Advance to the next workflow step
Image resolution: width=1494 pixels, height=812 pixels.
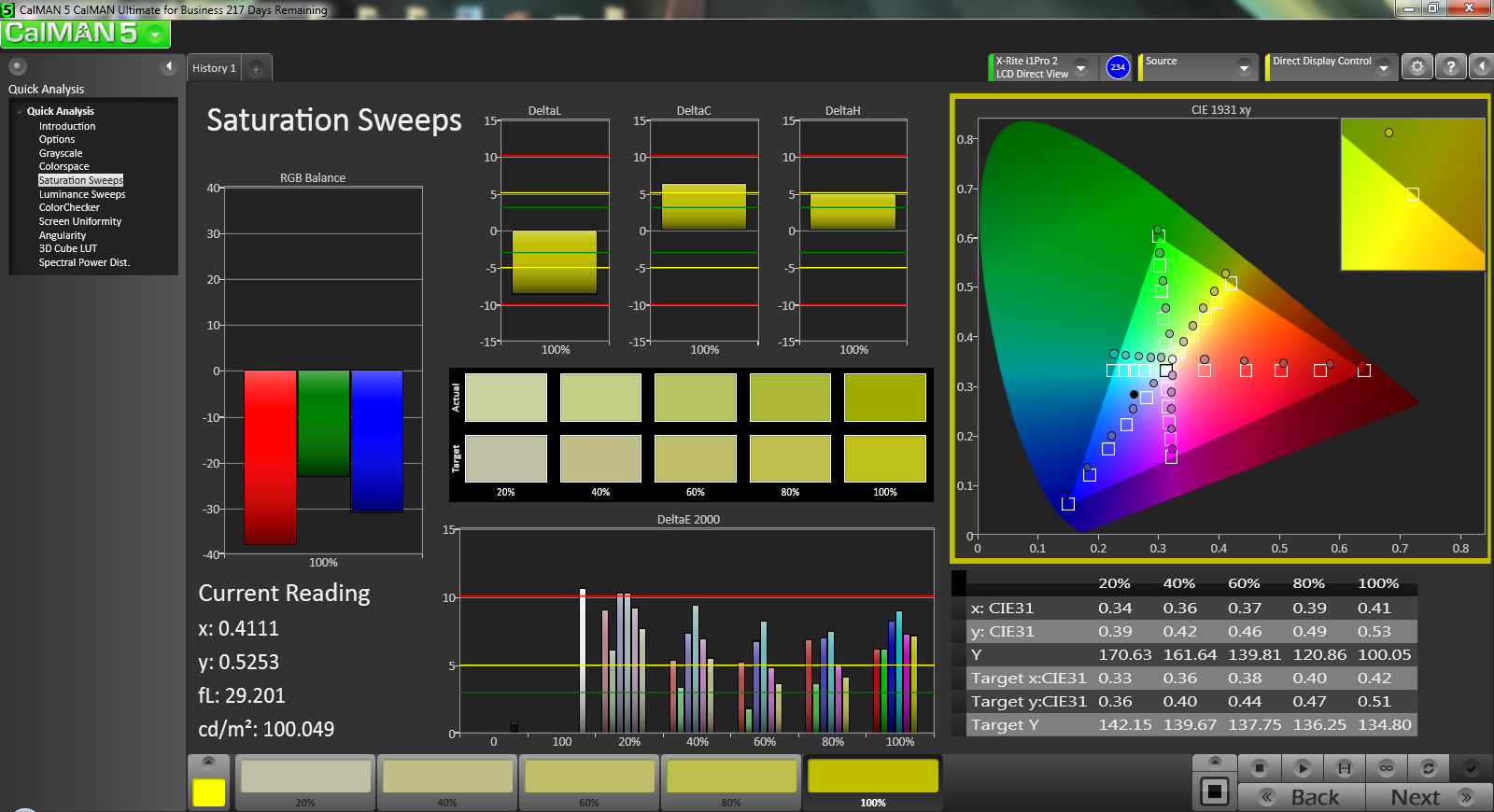(1429, 797)
